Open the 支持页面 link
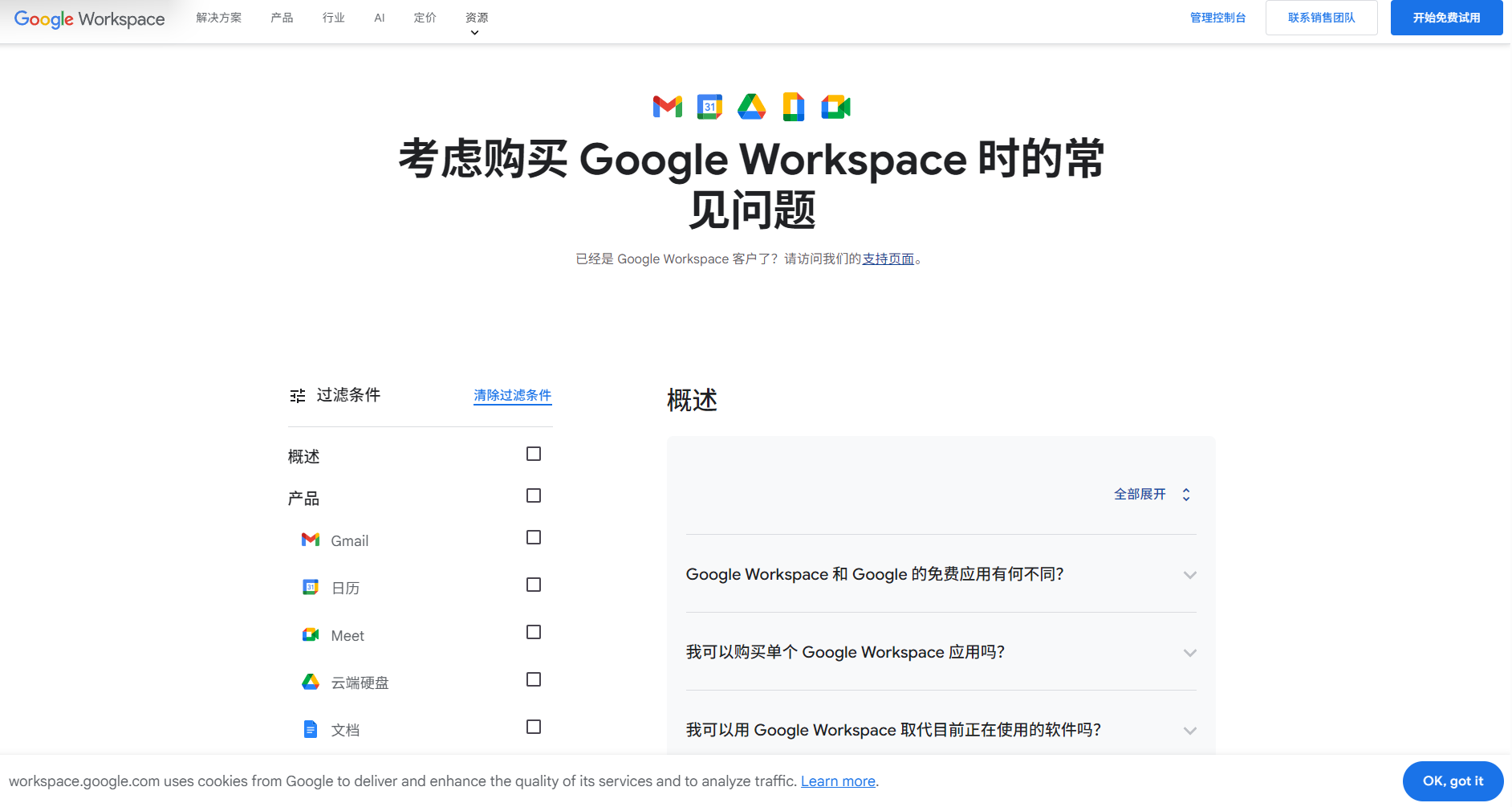This screenshot has height=807, width=1512. pos(888,259)
